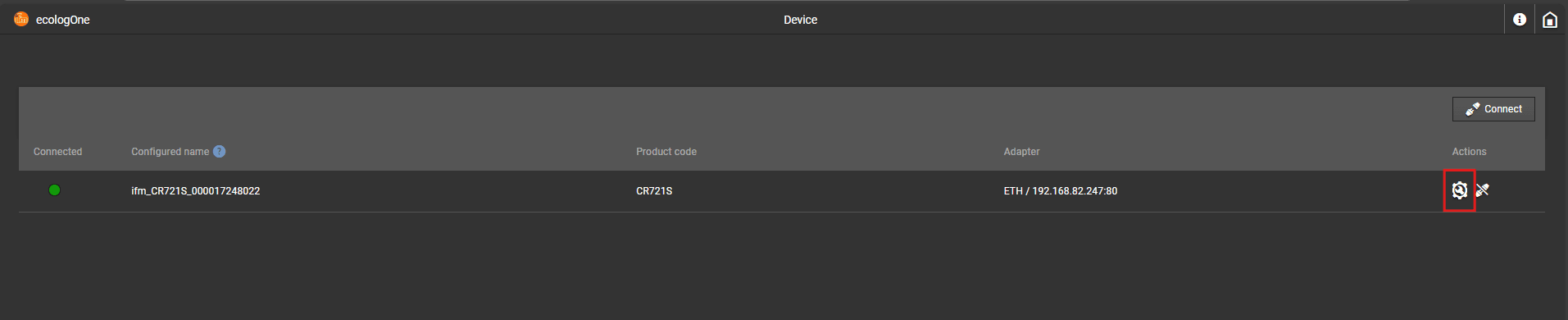Viewport: 1568px width, 320px height.
Task: Click the ecologOne application name text
Action: coord(63,20)
